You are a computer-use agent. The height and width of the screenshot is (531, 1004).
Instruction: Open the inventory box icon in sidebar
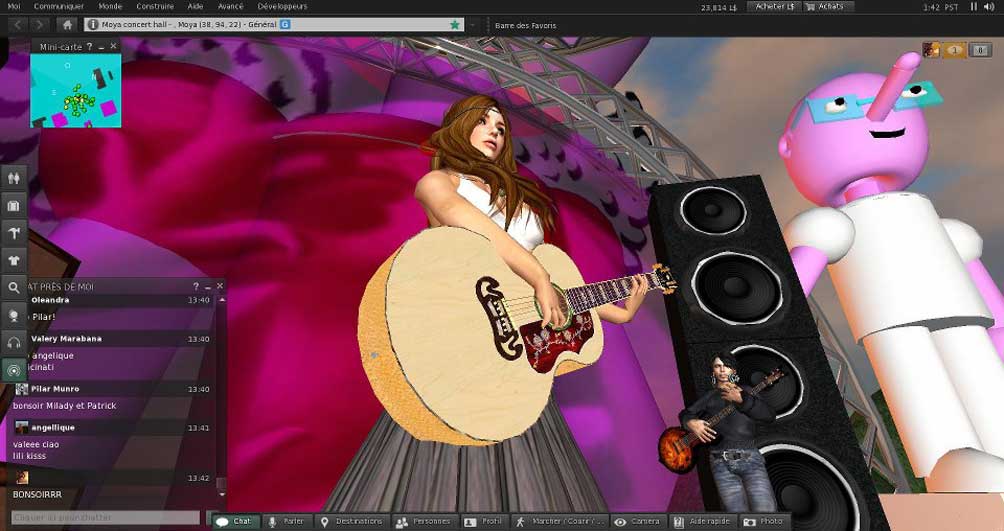tap(14, 205)
